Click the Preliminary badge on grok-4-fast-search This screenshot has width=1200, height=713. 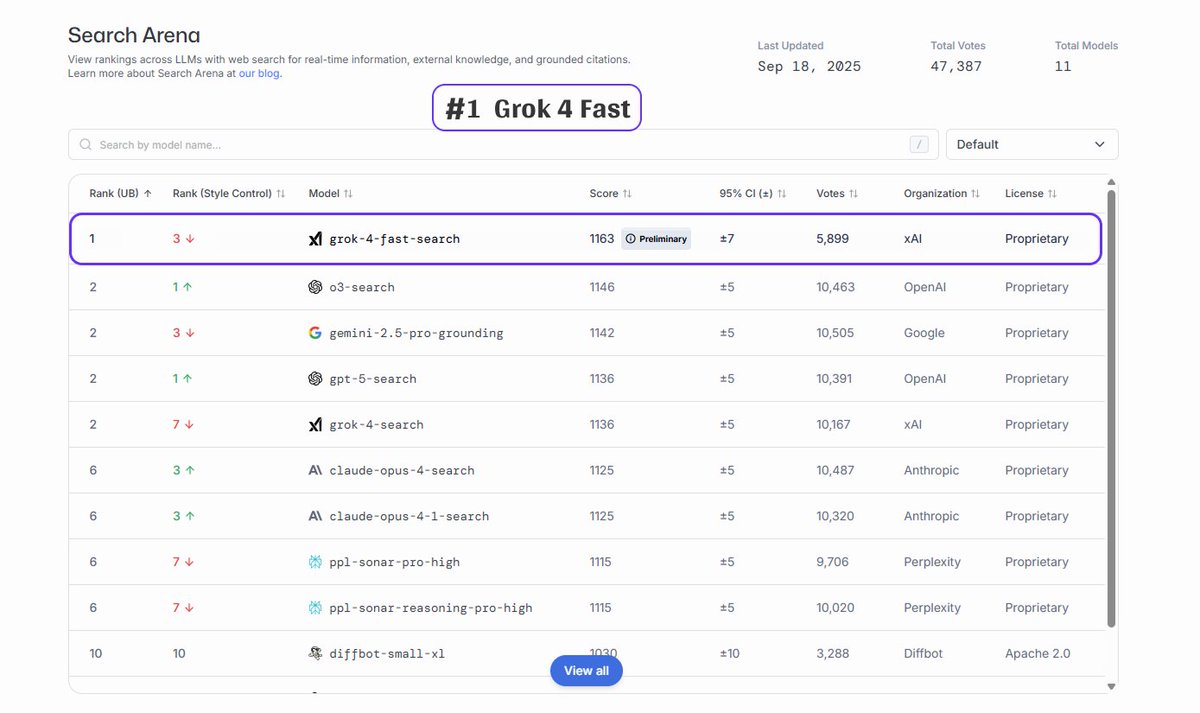[x=656, y=239]
